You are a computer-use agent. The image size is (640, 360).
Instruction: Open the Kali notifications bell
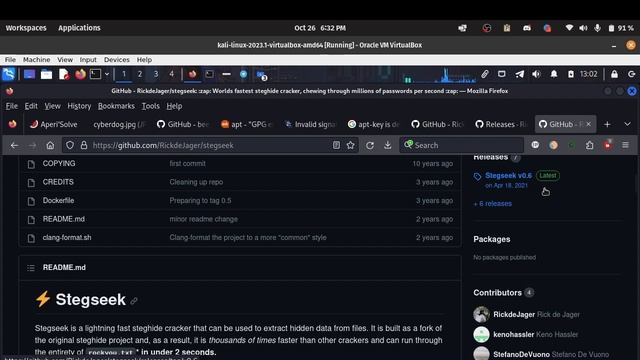[x=554, y=74]
